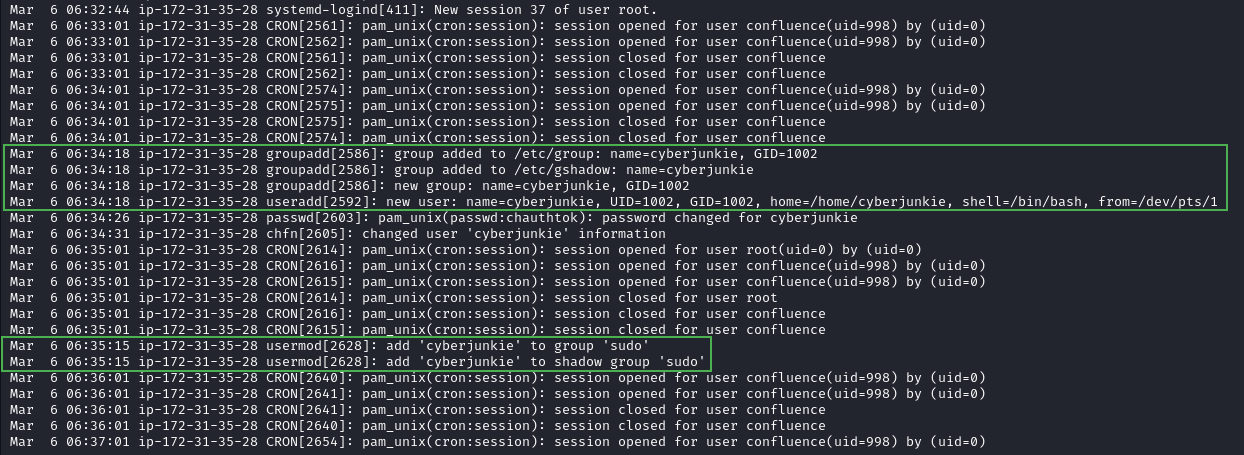Select the 06:34:26 timestamp

tap(98, 217)
